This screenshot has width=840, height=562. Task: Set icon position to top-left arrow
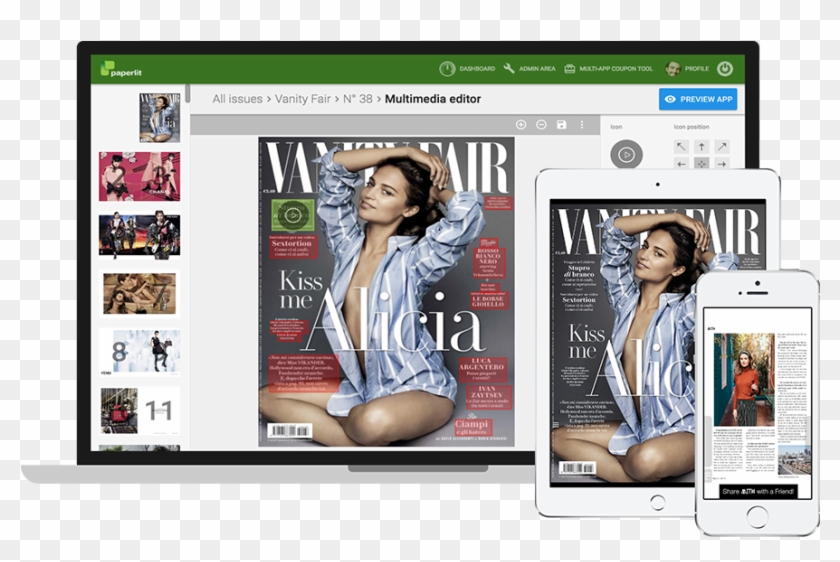[x=681, y=147]
